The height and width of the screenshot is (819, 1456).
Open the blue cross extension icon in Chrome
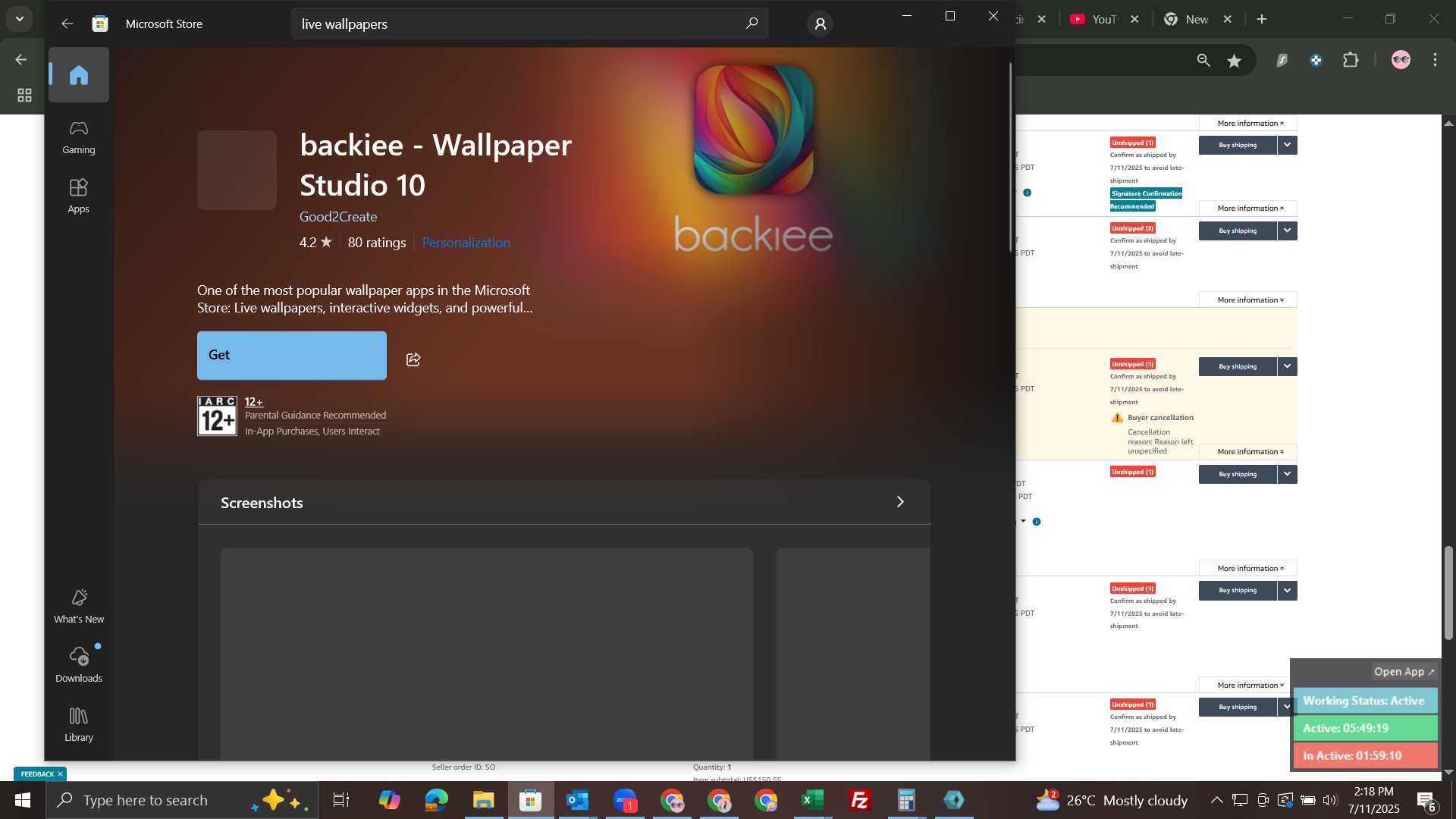(1316, 60)
